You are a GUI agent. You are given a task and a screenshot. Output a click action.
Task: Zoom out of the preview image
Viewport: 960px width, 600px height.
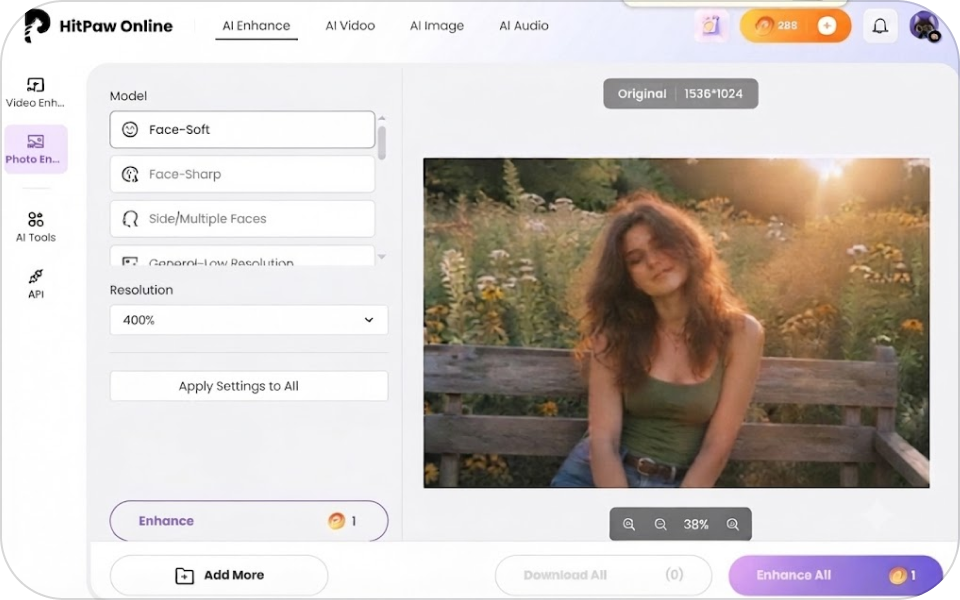pyautogui.click(x=660, y=524)
